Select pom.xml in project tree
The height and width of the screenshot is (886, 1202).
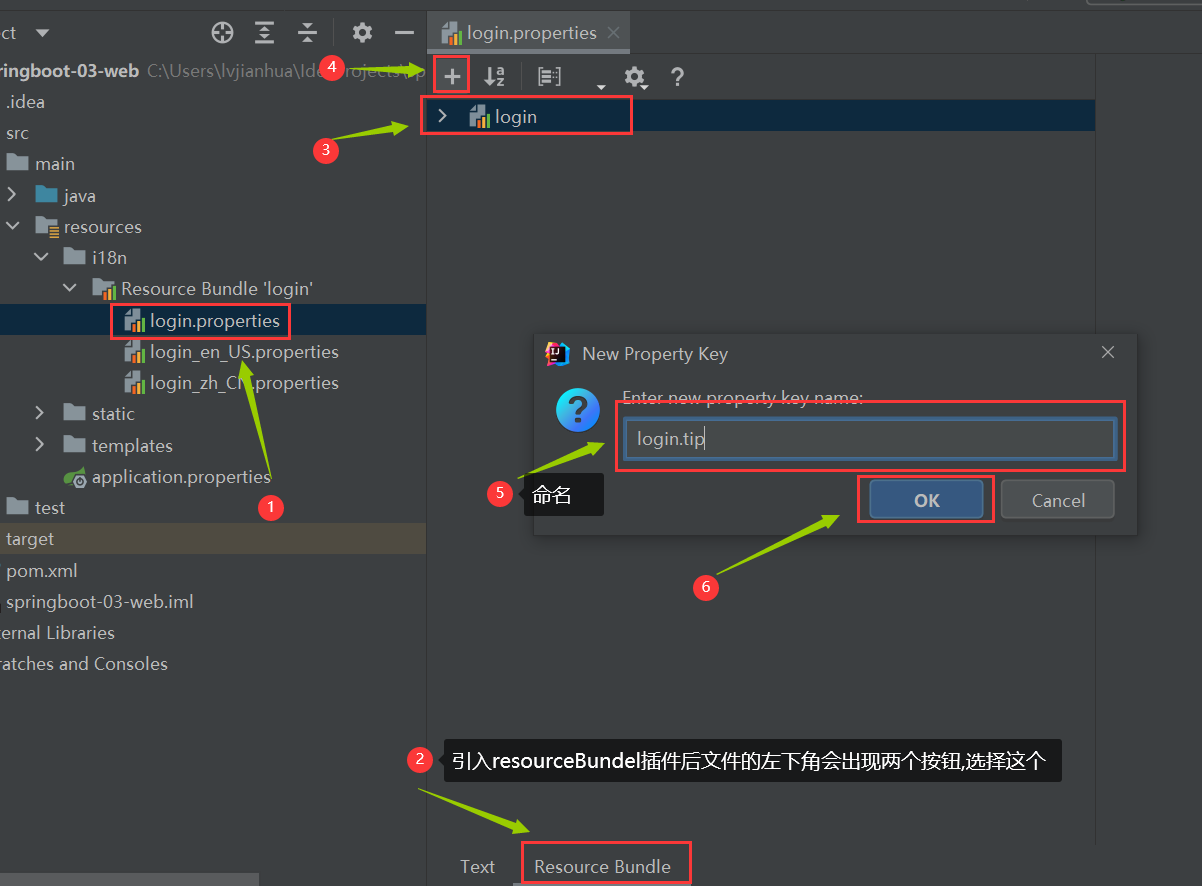(41, 571)
